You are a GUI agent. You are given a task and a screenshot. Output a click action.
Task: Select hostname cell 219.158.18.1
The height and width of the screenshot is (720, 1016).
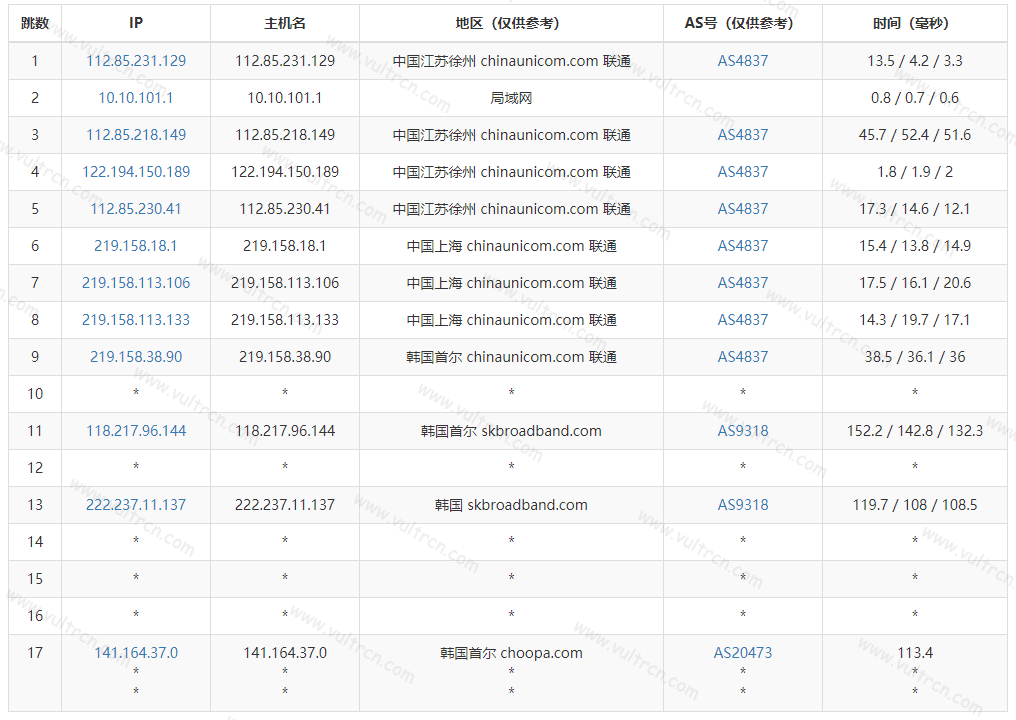[x=285, y=246]
